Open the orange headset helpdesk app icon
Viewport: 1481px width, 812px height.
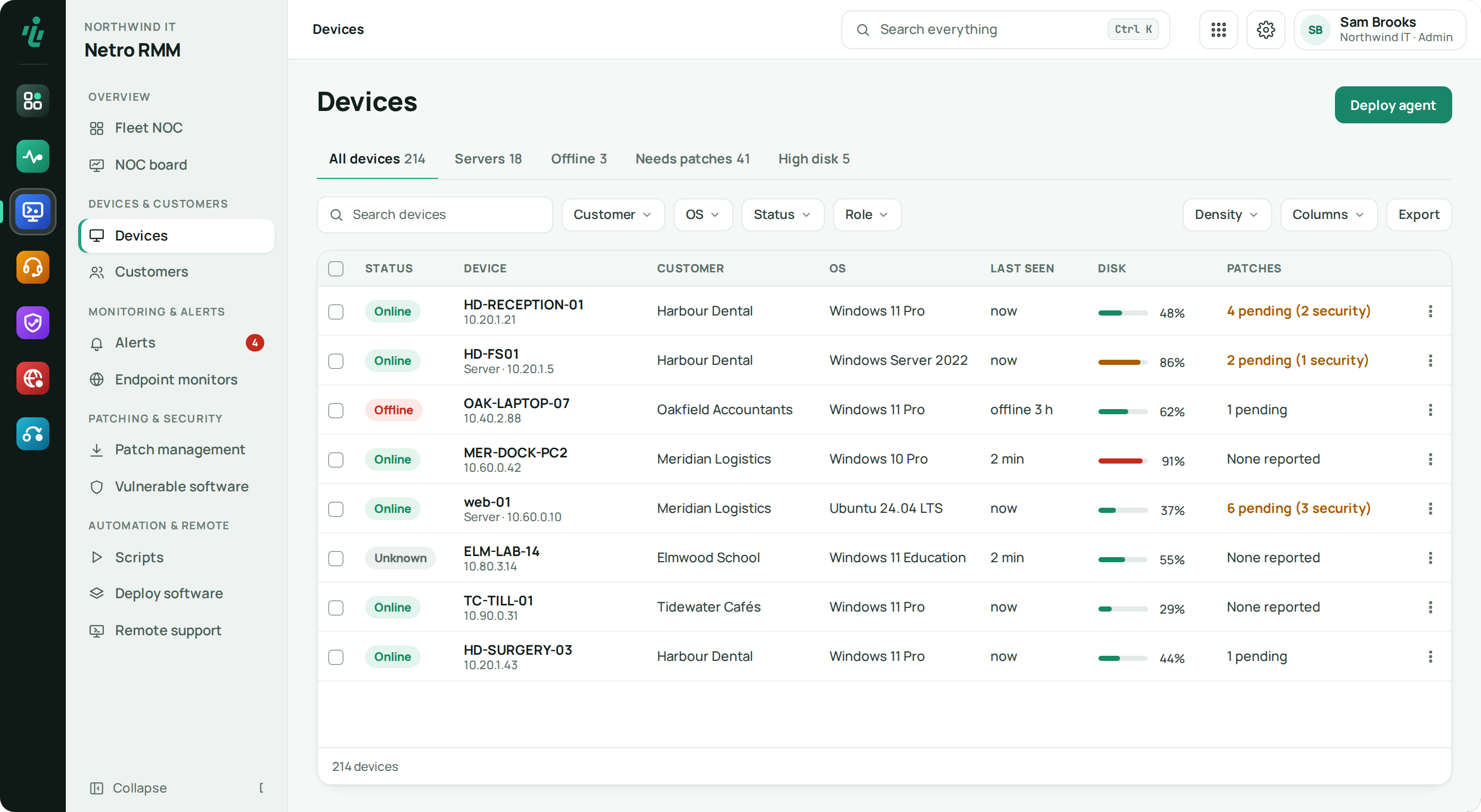click(x=33, y=267)
